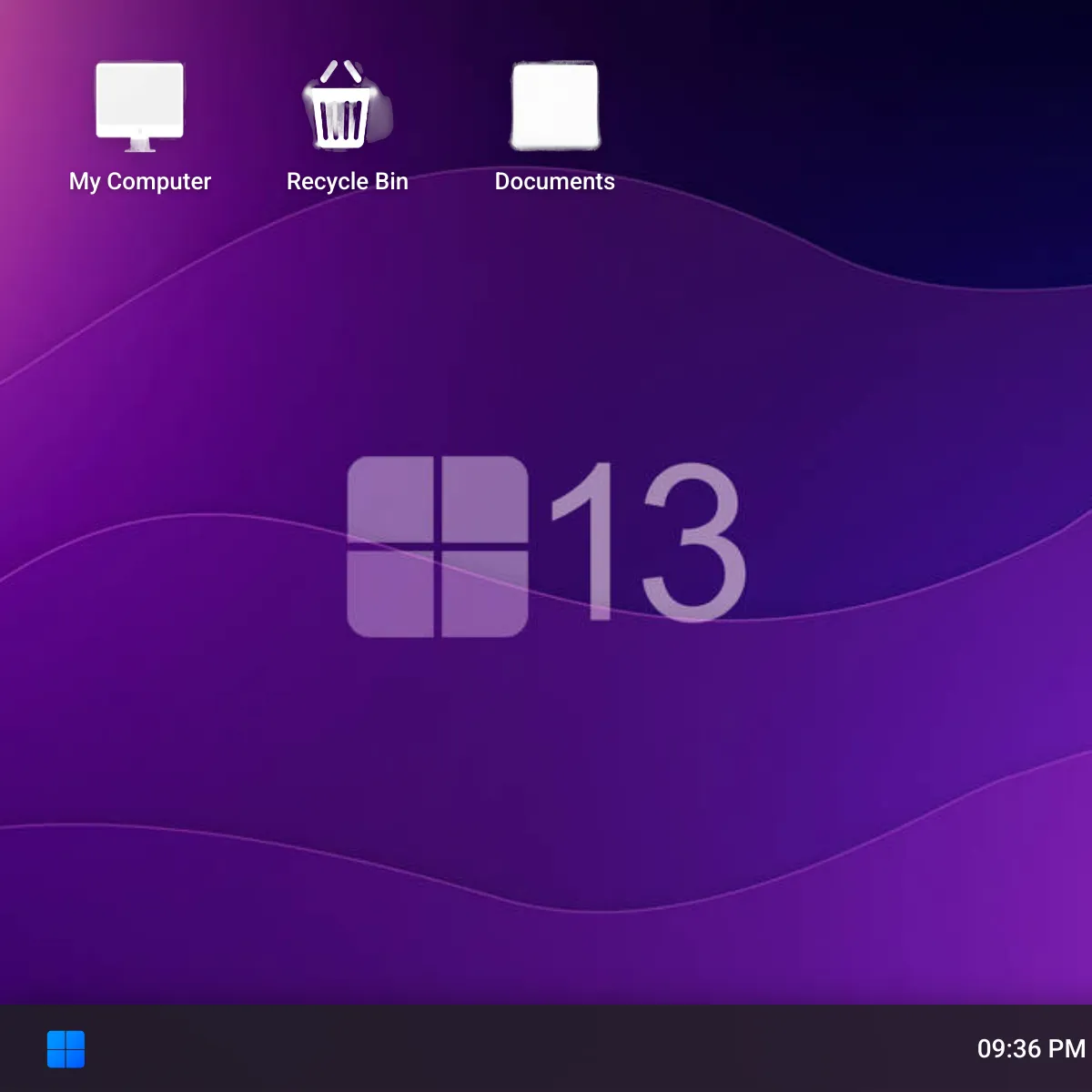Viewport: 1092px width, 1092px height.
Task: Open the My Computer desktop icon
Action: click(x=140, y=106)
